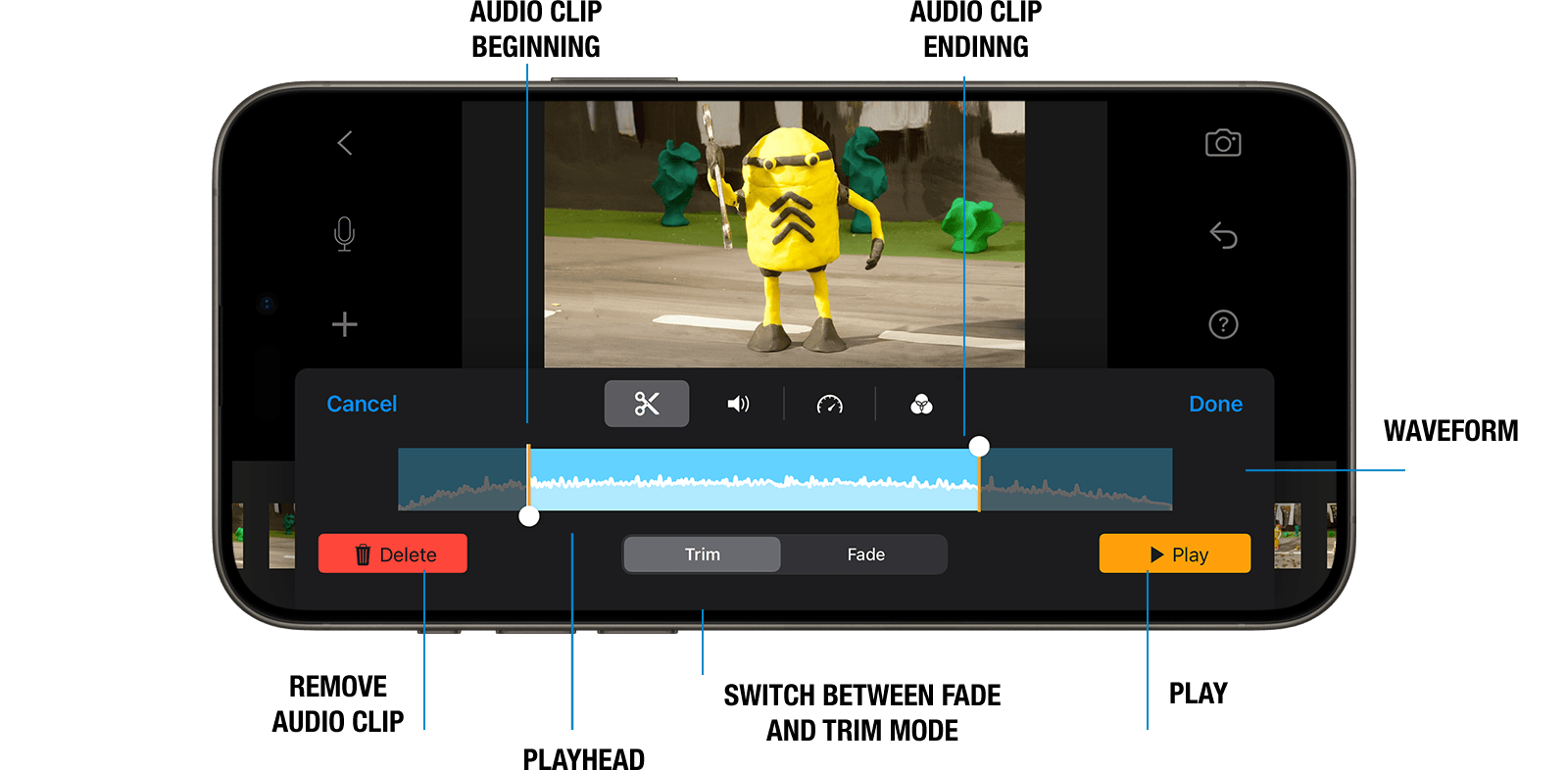Viewport: 1568px width, 770px height.
Task: Confirm edits with Done
Action: (x=1215, y=404)
